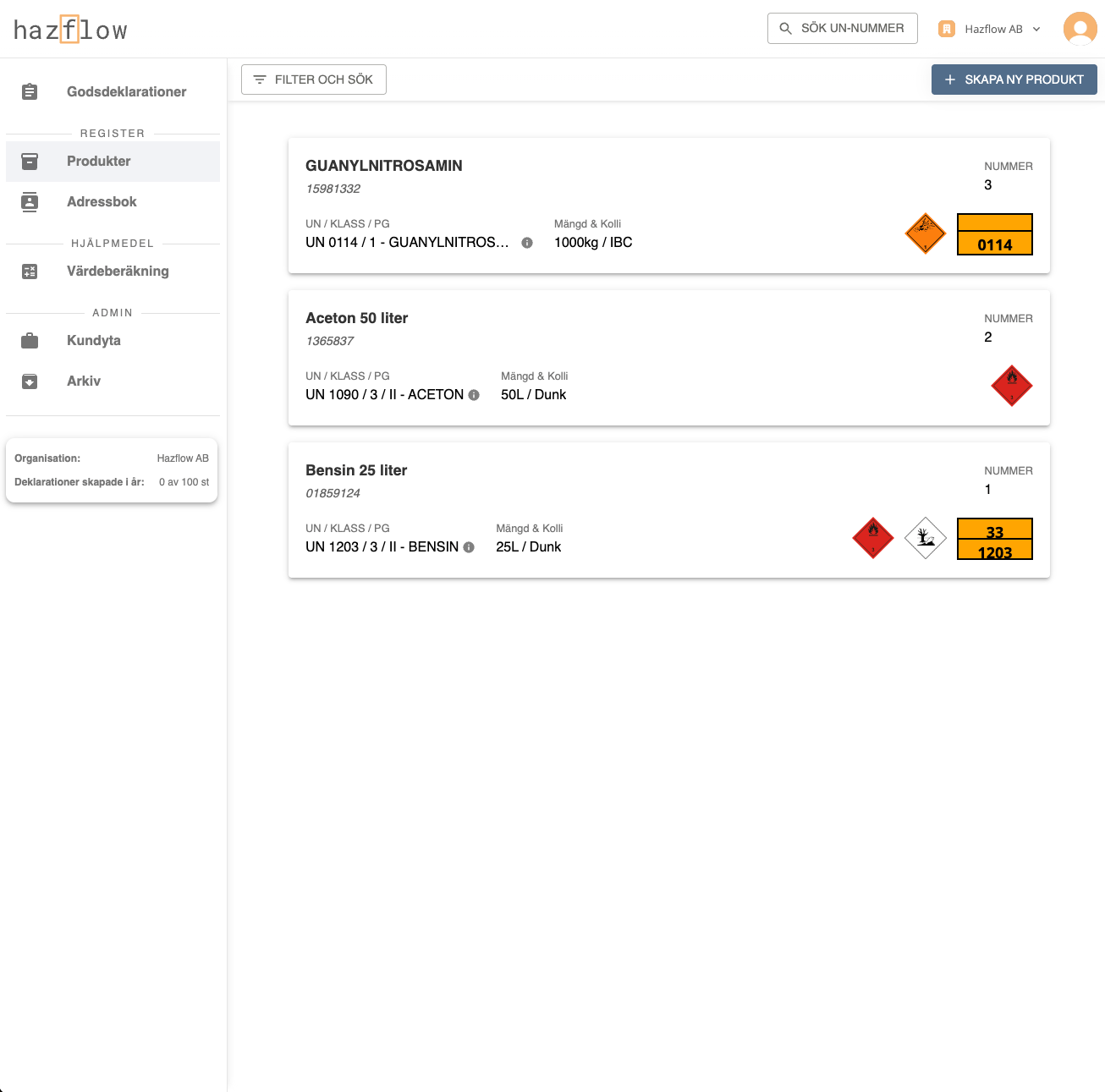1105x1092 pixels.
Task: Go to Adressbok in the sidebar
Action: [102, 201]
